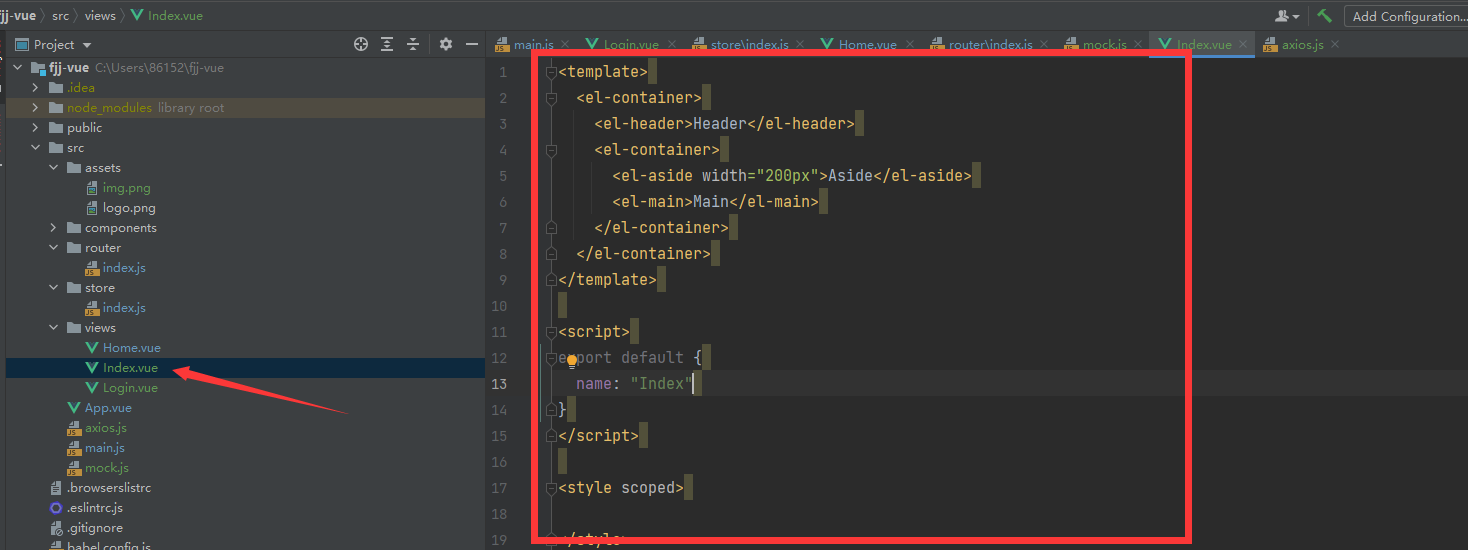Collapse the views folder
The width and height of the screenshot is (1468, 550).
[x=55, y=328]
